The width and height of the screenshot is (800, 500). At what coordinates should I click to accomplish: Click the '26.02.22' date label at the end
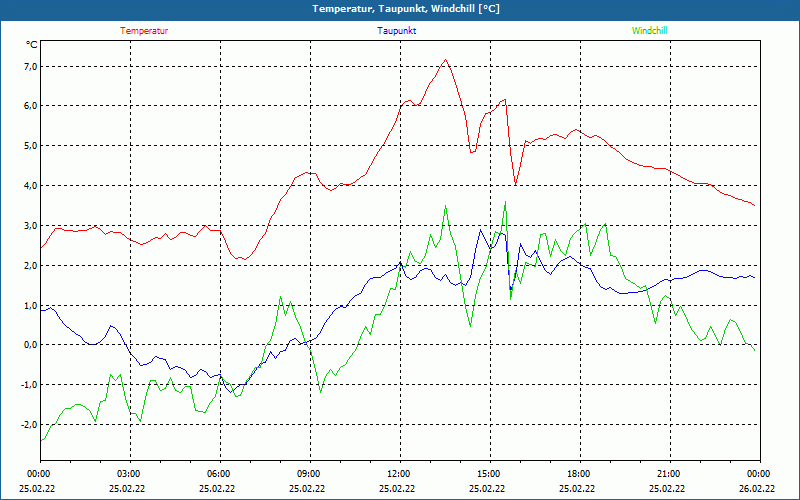[758, 488]
